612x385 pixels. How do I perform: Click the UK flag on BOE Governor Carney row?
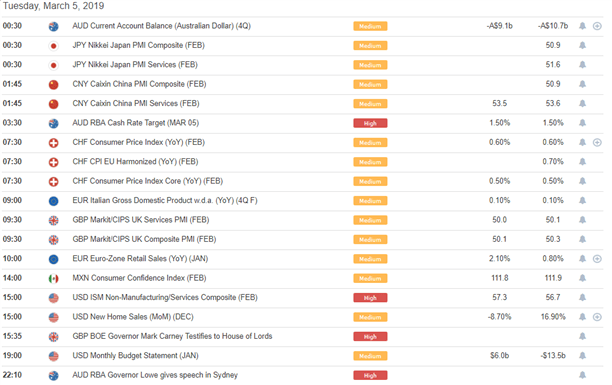click(x=53, y=337)
